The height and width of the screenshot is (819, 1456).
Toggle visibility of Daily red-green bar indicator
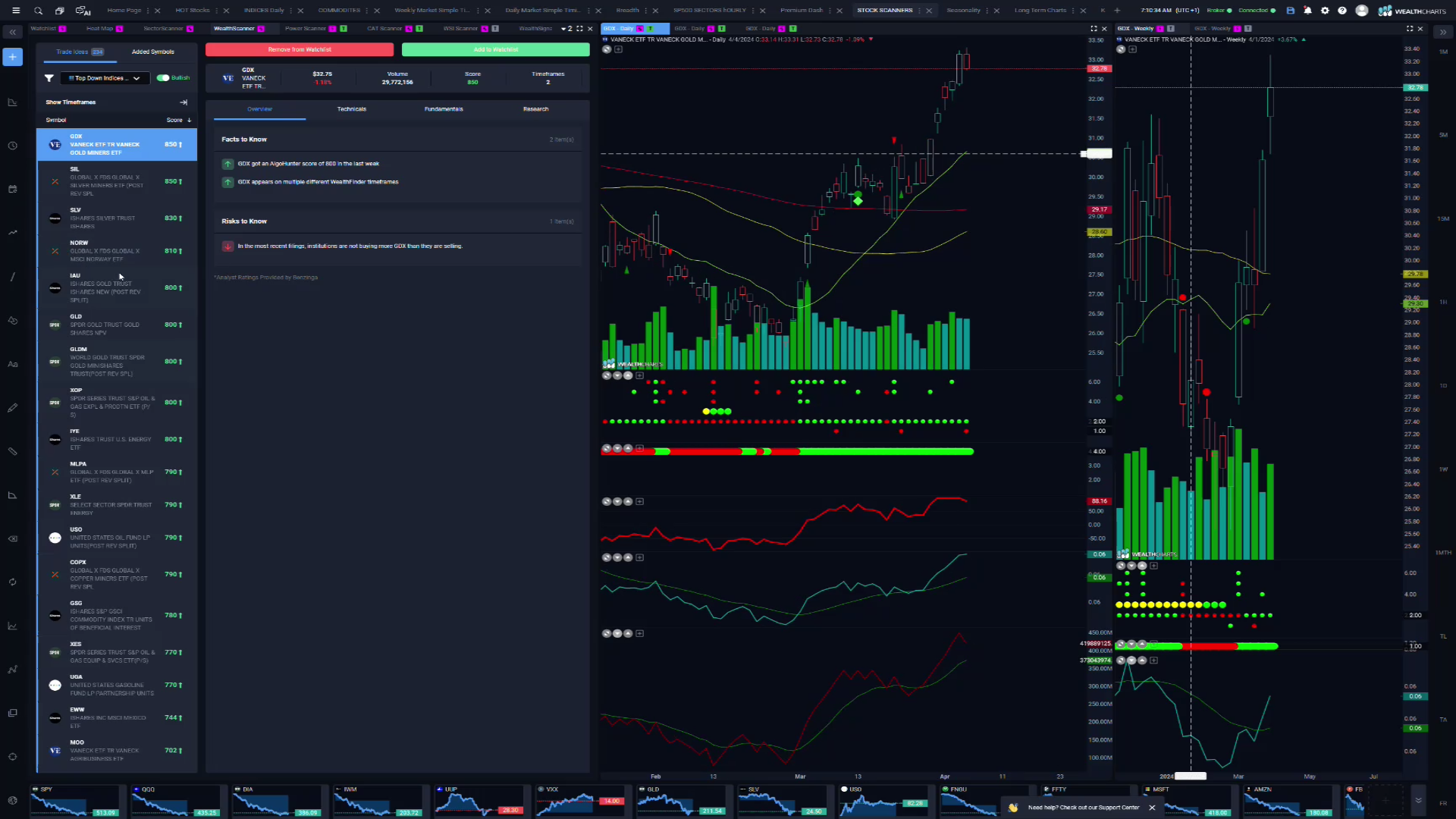pyautogui.click(x=607, y=449)
